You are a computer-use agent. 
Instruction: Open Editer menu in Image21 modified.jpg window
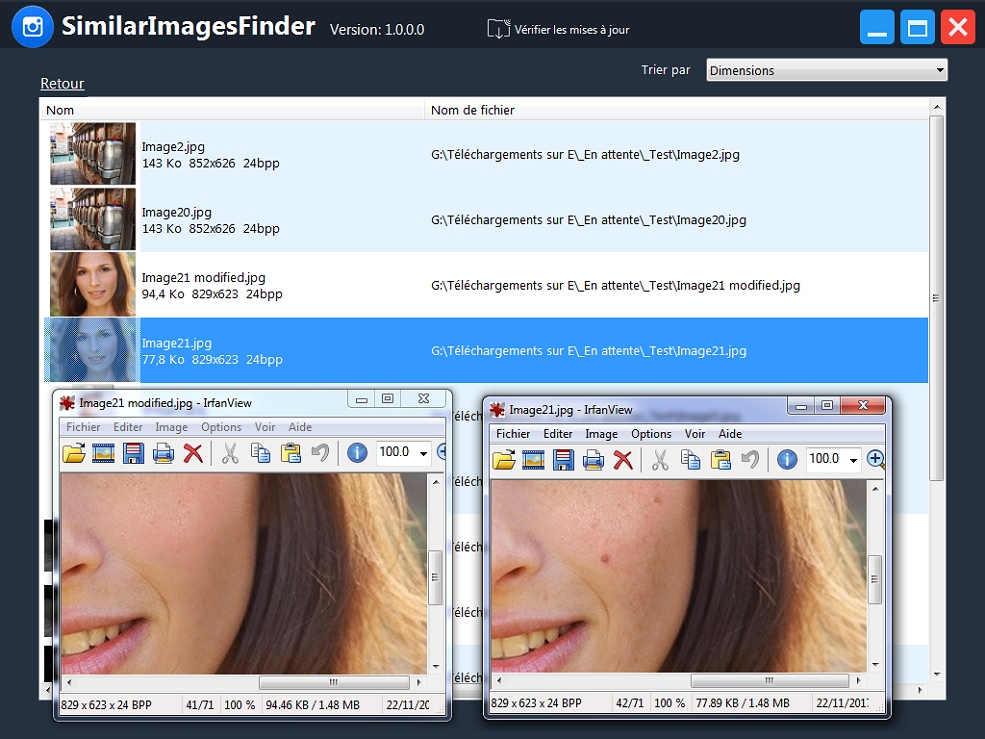tap(128, 427)
